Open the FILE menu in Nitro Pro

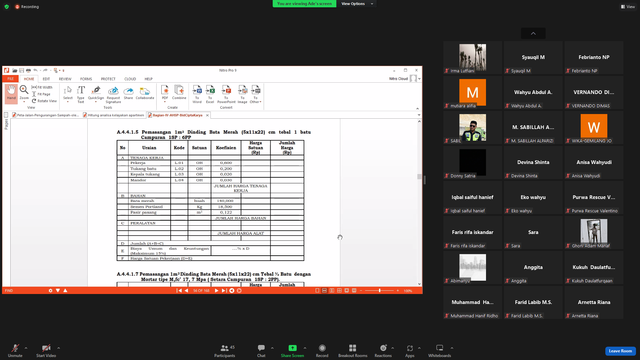click(11, 79)
